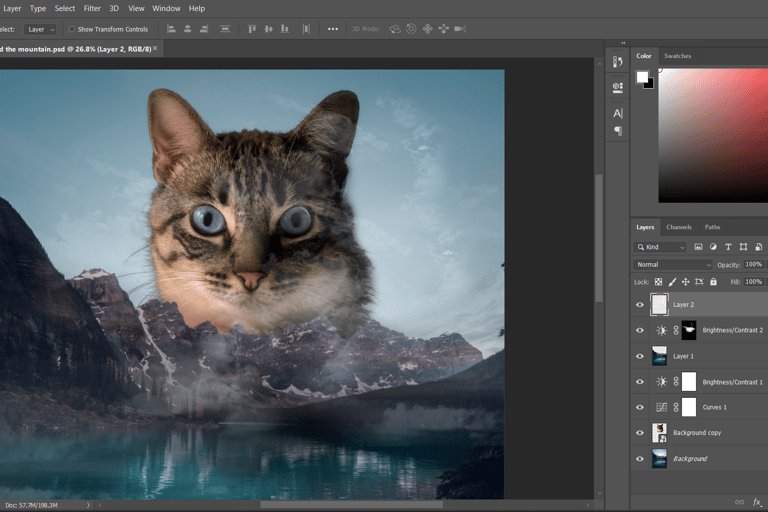Viewport: 768px width, 512px height.
Task: Distribute vertically icon in options bar
Action: (x=225, y=29)
